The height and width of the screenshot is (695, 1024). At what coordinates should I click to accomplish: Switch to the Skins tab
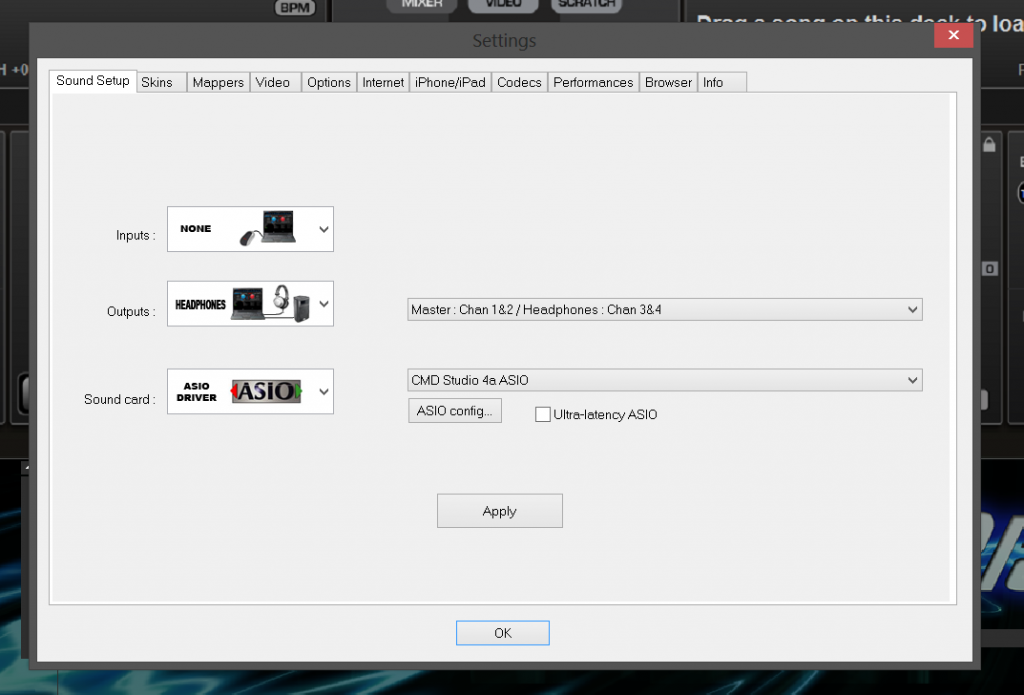pyautogui.click(x=161, y=82)
